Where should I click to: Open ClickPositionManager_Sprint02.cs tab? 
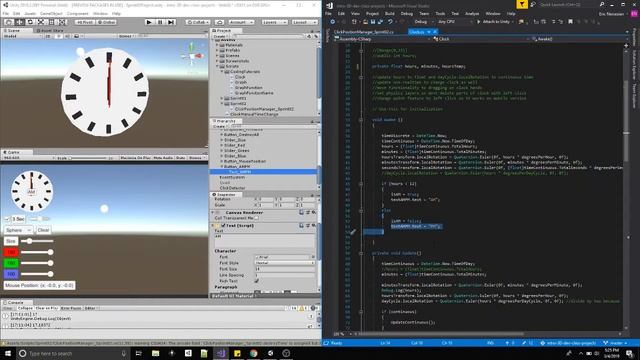click(x=364, y=31)
